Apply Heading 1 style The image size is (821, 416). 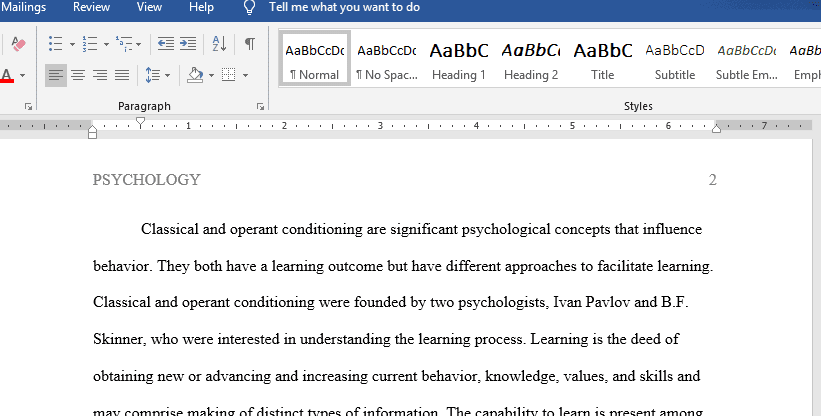[x=459, y=59]
